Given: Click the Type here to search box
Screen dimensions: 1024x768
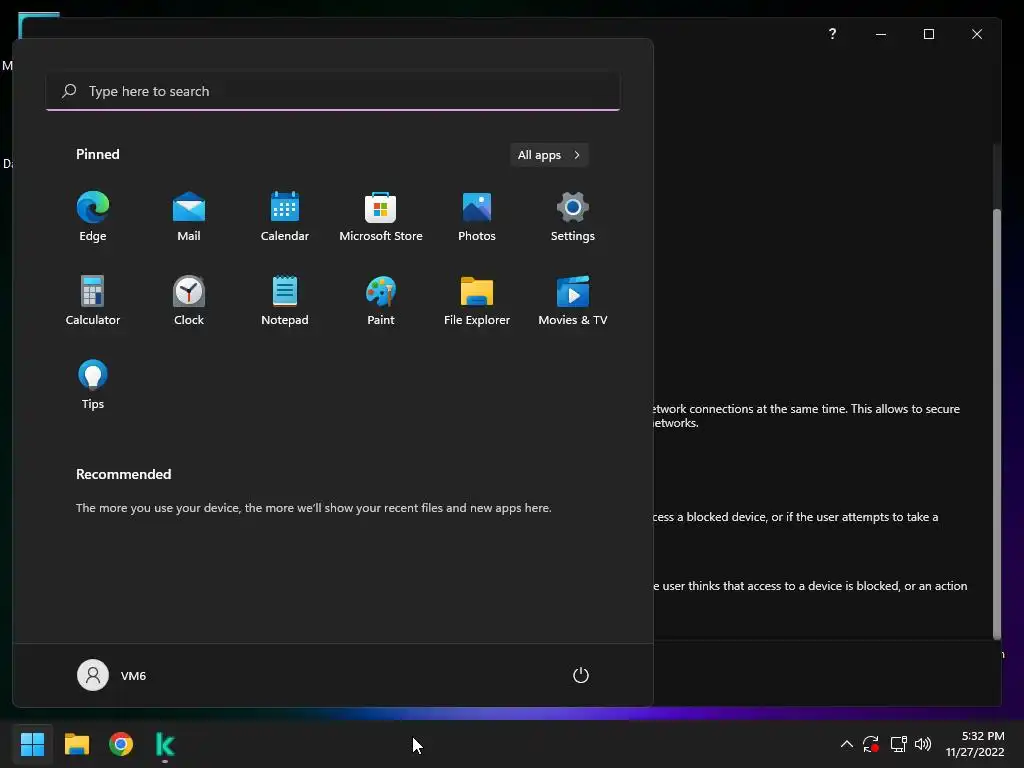Looking at the screenshot, I should click(333, 91).
